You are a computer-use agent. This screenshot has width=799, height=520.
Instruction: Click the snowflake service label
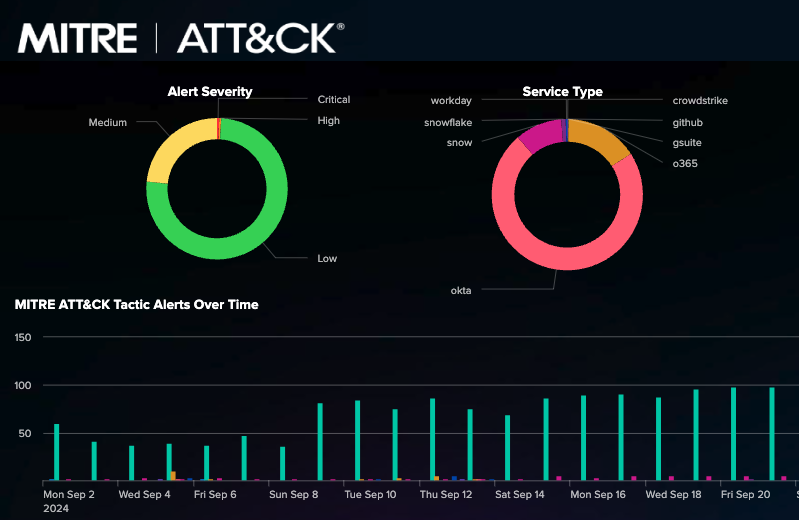point(448,122)
